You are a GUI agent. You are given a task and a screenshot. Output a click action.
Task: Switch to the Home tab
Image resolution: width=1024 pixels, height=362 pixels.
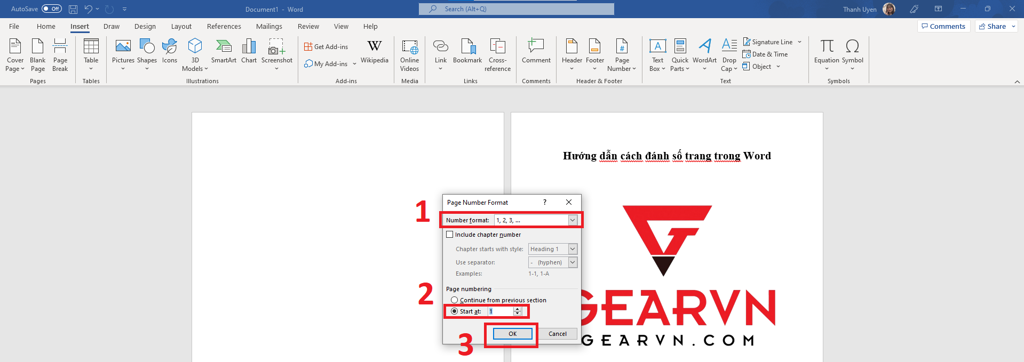tap(46, 27)
